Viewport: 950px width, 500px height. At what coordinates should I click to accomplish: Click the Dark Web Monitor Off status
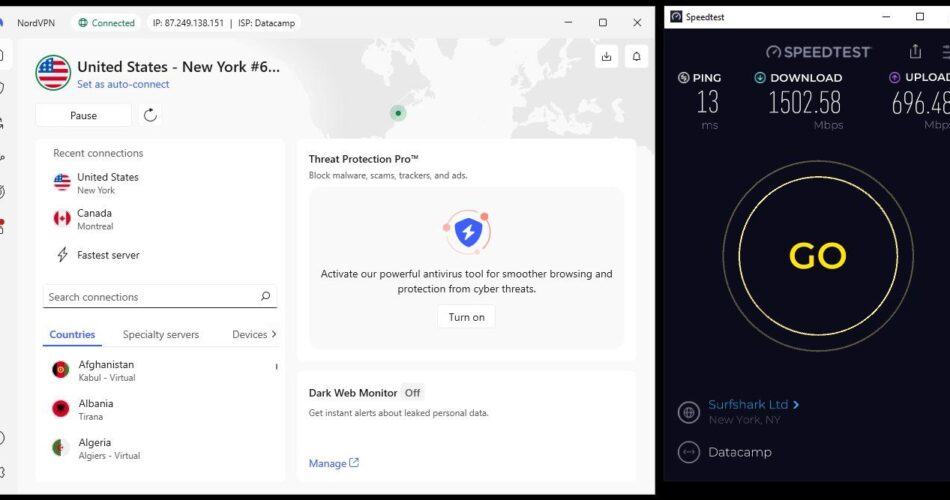click(x=412, y=393)
